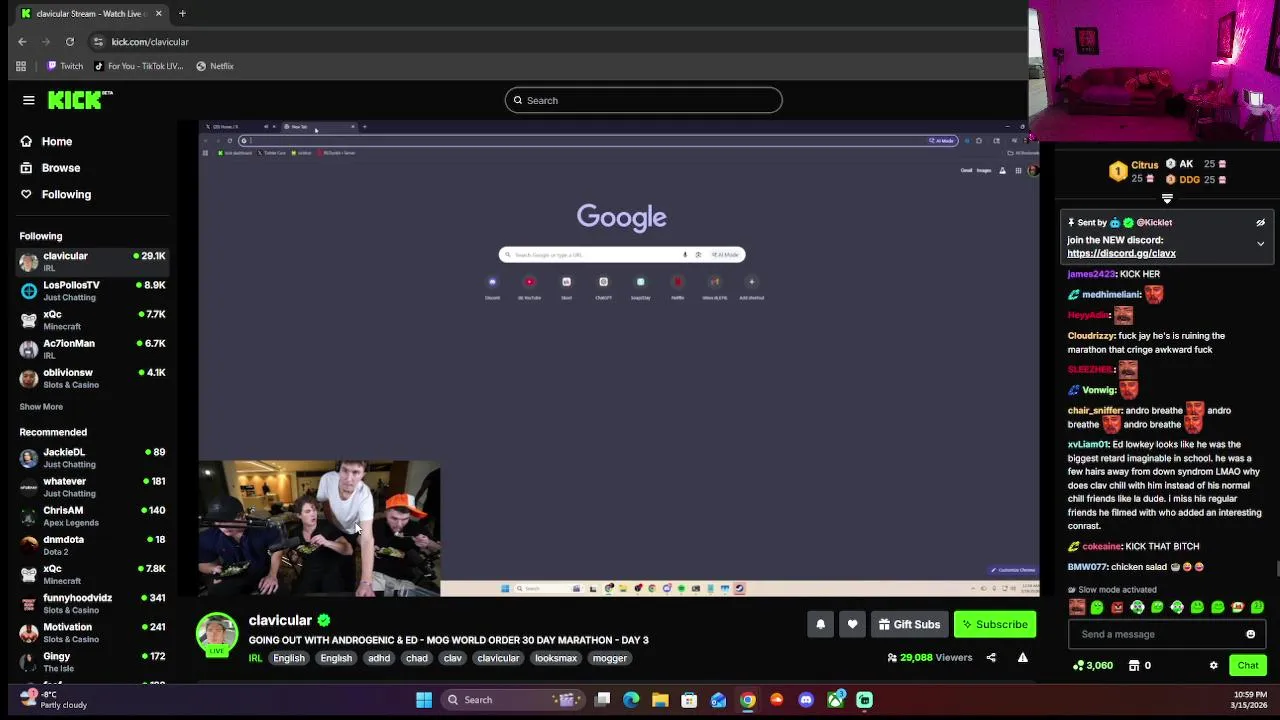Select oblivionsw channel
This screenshot has width=1280, height=720.
point(92,377)
